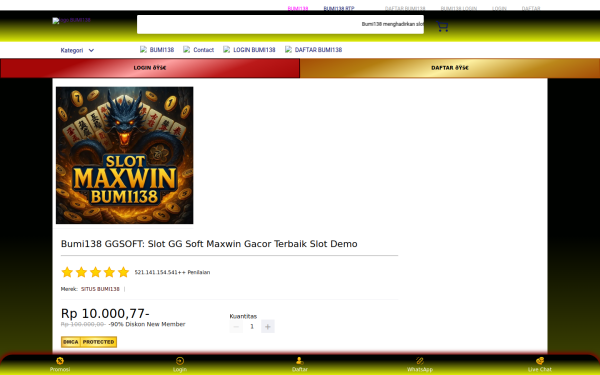Image resolution: width=600 pixels, height=375 pixels.
Task: Click the red LOGIN banner button
Action: point(150,68)
